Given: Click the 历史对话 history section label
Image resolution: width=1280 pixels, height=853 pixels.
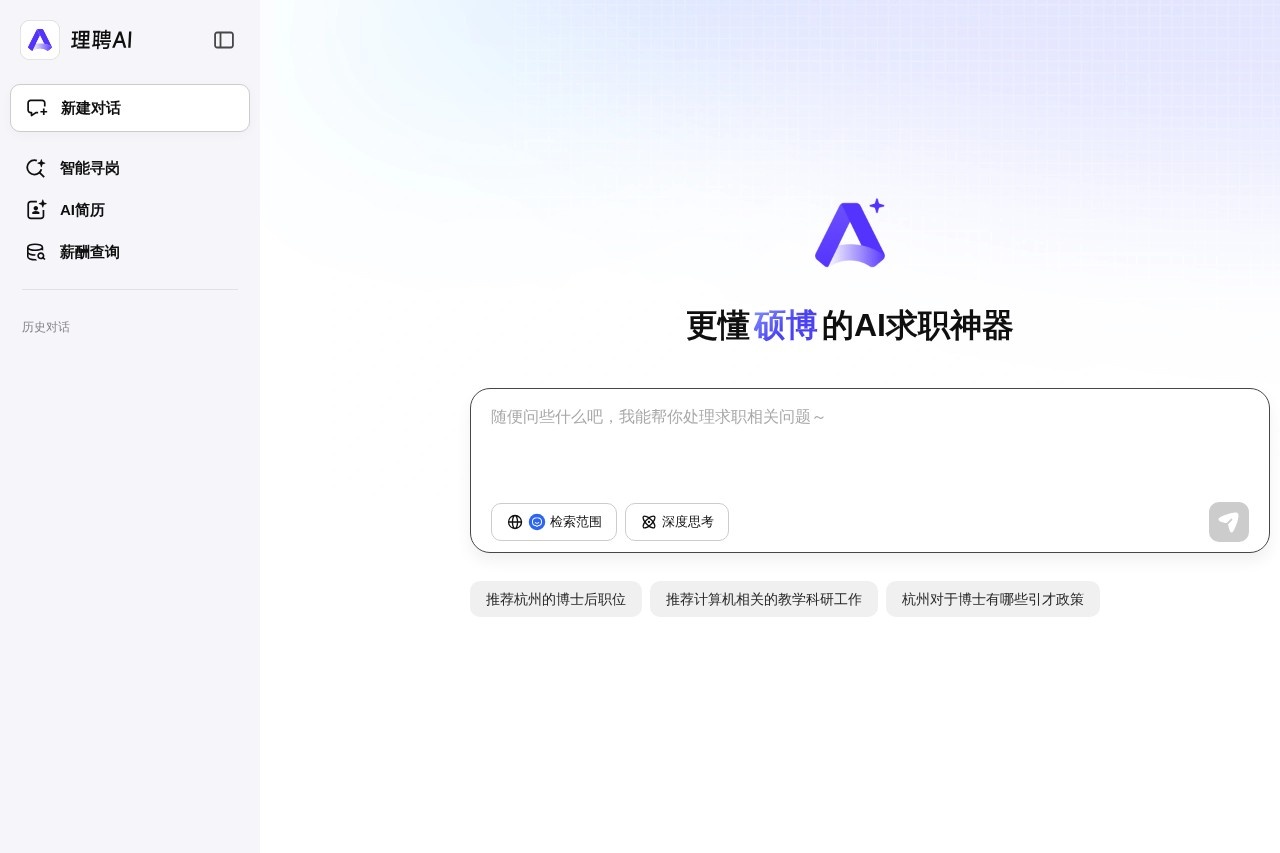Looking at the screenshot, I should tap(46, 327).
